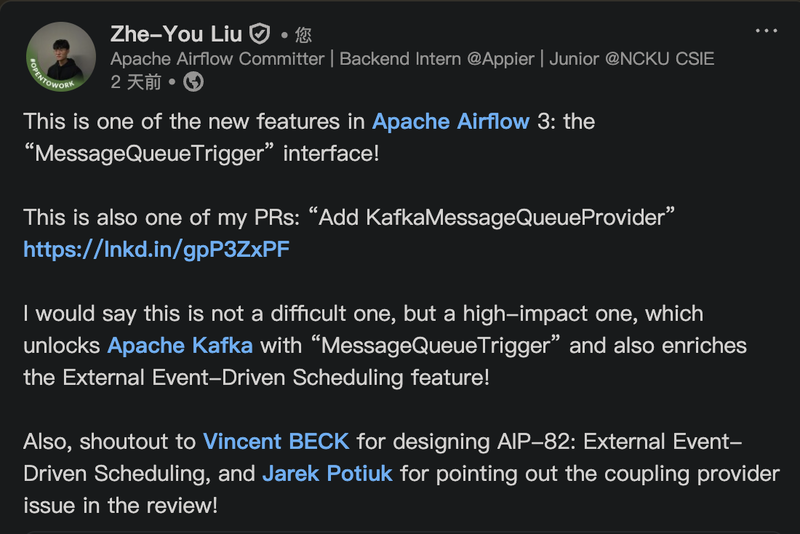Click the '您' label next to the name
The image size is (800, 534).
[303, 35]
